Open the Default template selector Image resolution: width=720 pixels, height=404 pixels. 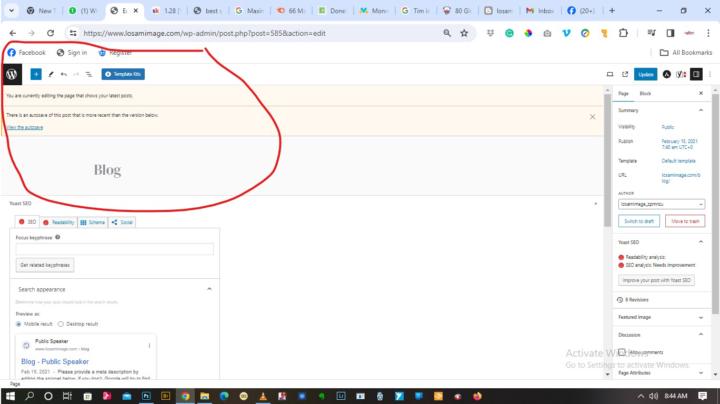click(678, 161)
